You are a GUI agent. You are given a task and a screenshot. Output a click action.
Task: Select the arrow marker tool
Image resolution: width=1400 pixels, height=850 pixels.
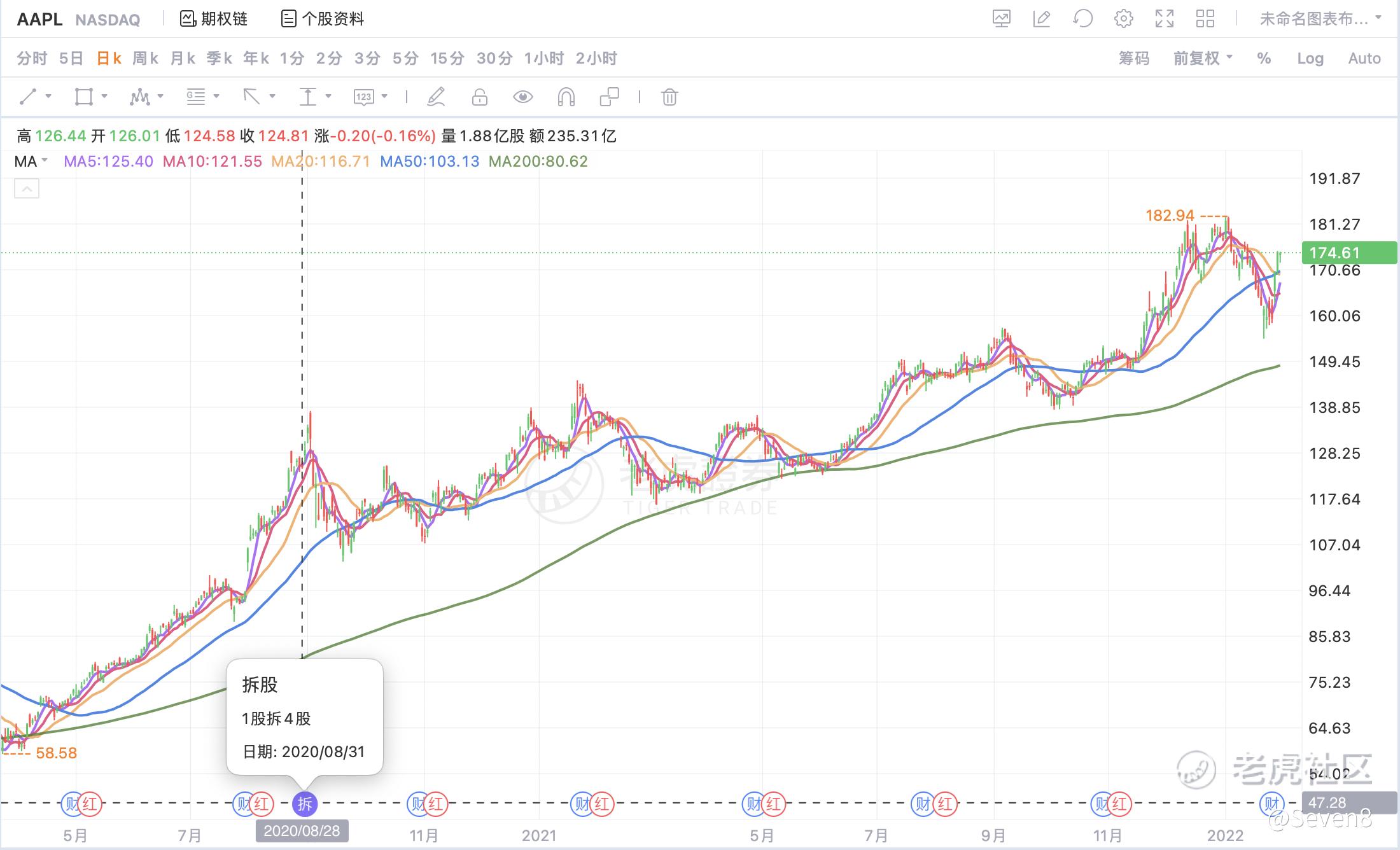[x=251, y=97]
